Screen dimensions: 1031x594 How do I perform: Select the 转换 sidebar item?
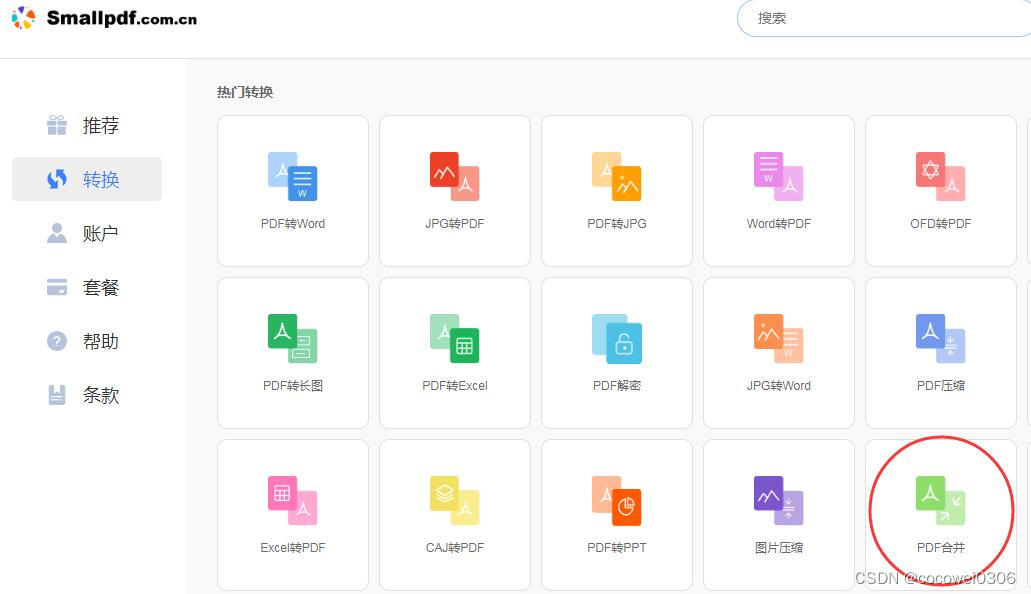[x=87, y=179]
